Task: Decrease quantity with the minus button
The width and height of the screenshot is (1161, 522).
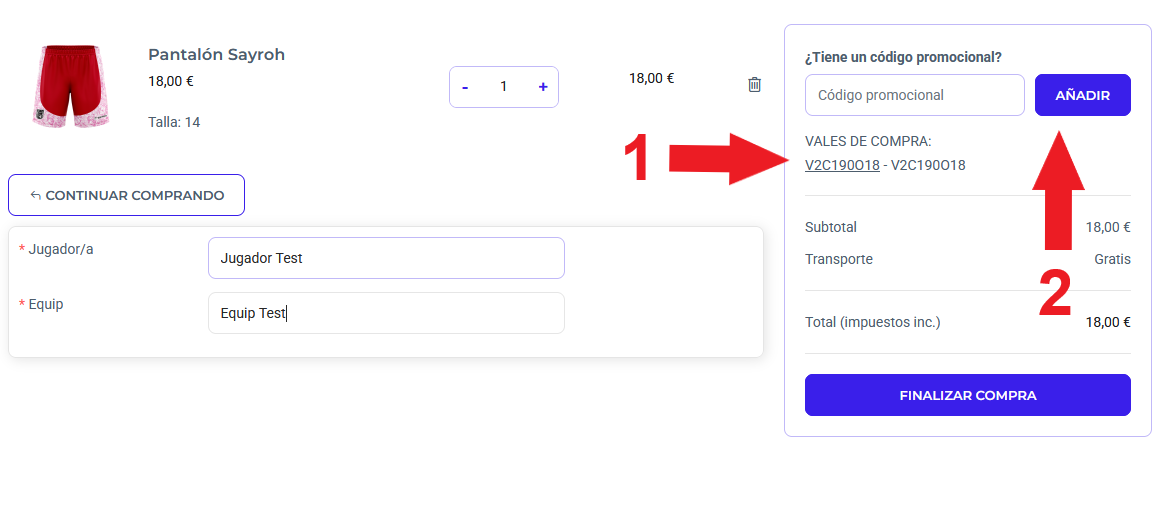Action: coord(465,87)
